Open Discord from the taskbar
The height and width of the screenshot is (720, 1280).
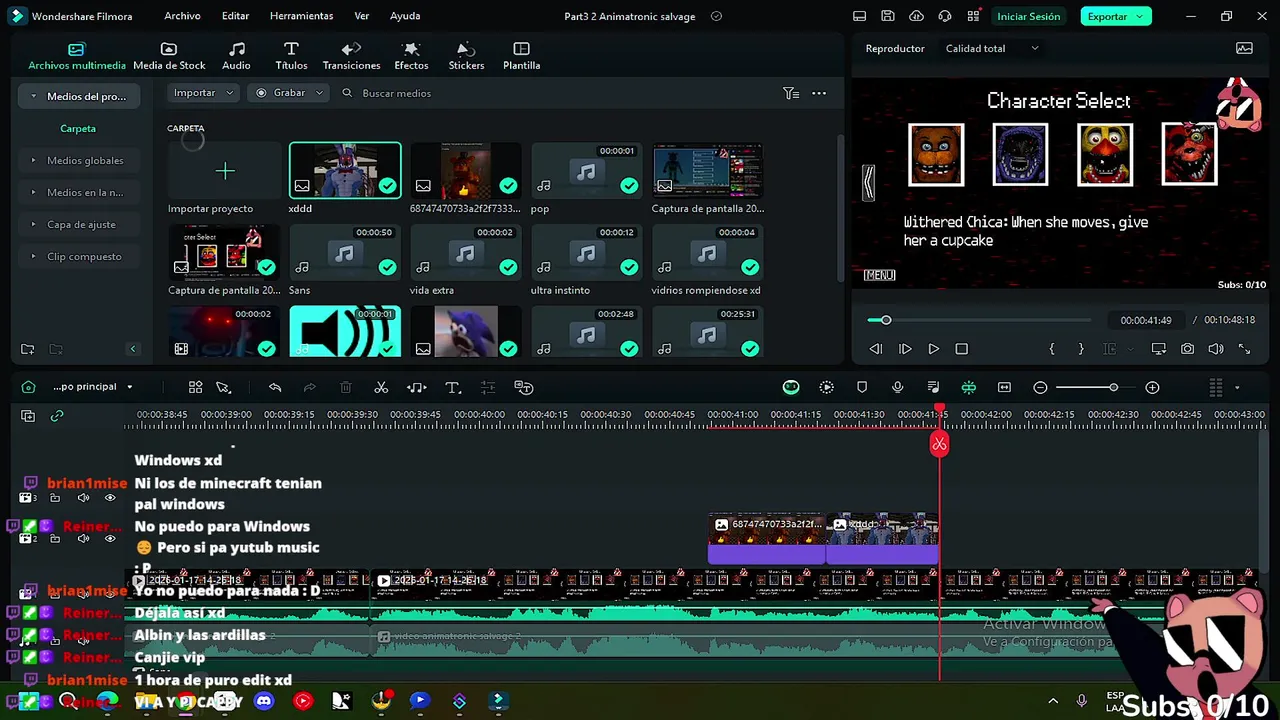point(263,701)
